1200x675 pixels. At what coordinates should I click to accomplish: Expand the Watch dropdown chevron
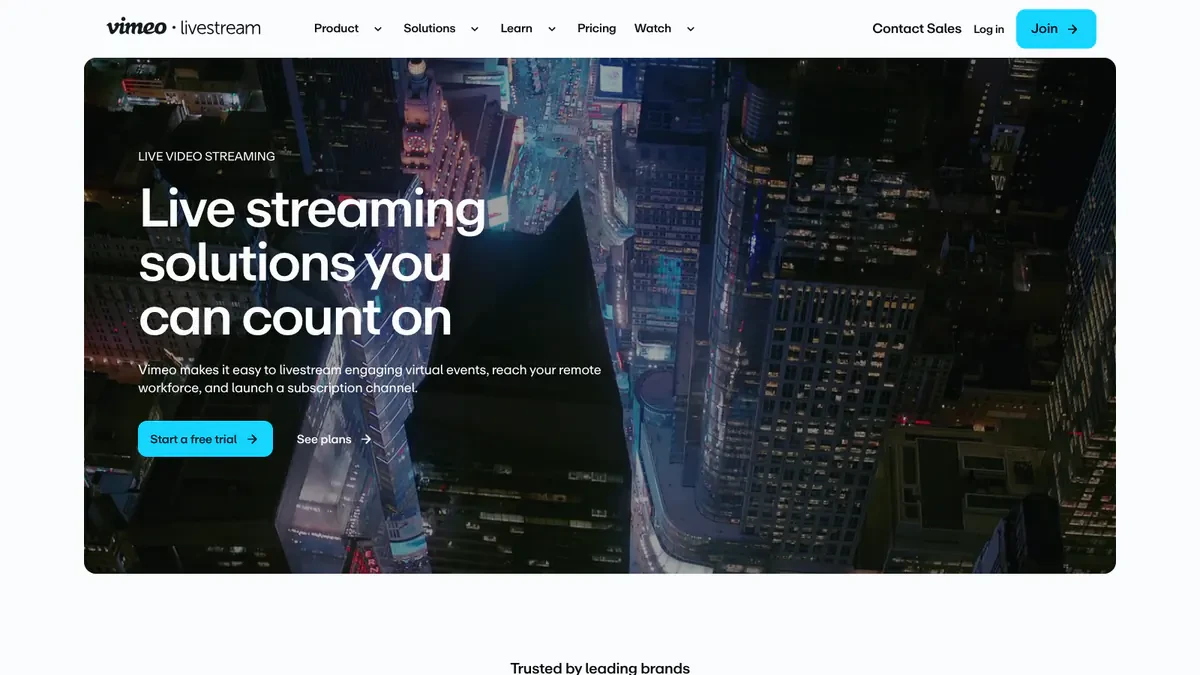pyautogui.click(x=690, y=29)
